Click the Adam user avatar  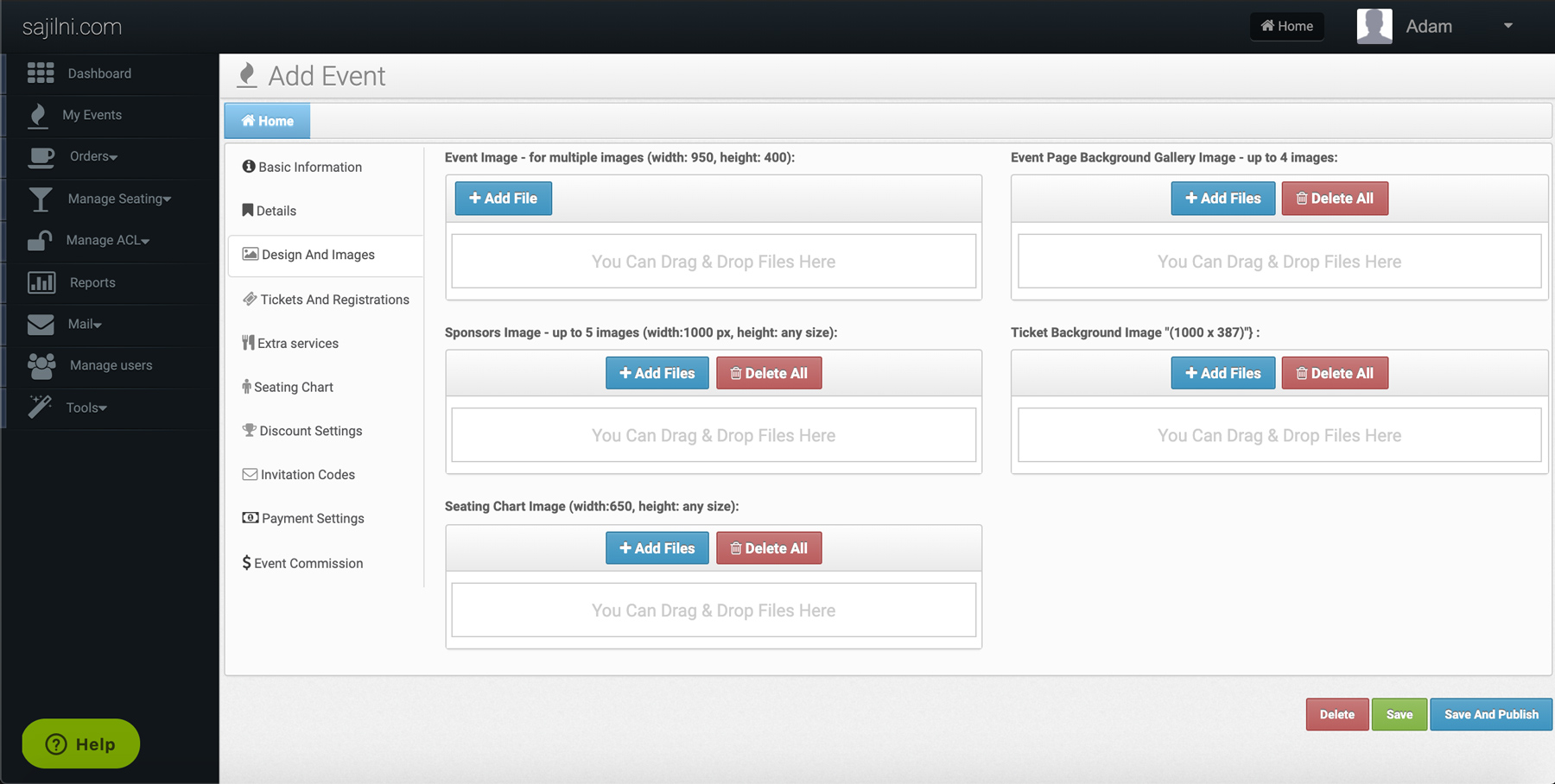point(1374,26)
